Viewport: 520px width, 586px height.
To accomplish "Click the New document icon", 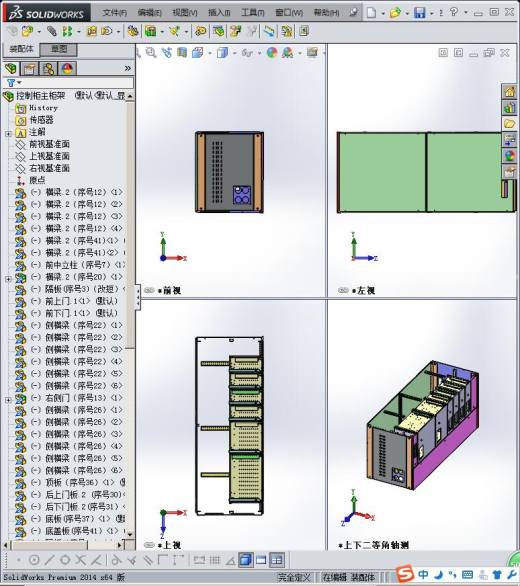I will point(371,13).
